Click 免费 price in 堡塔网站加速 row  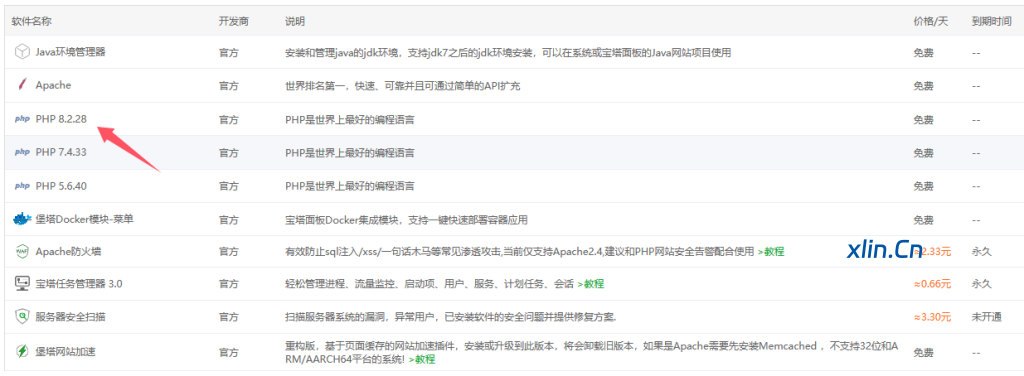923,351
